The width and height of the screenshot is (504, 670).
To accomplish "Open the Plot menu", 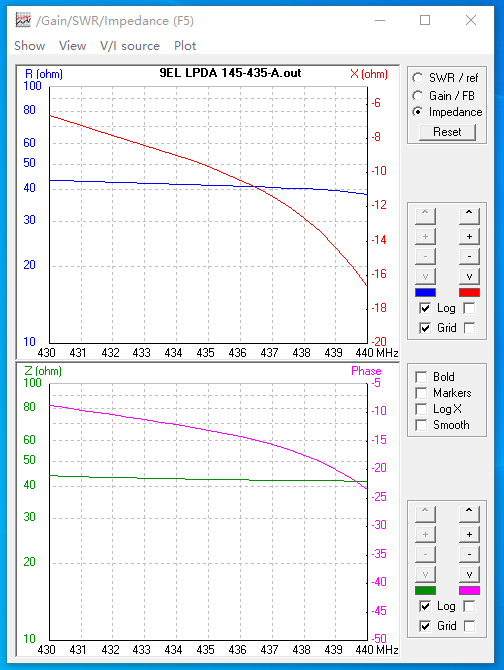I will click(185, 46).
